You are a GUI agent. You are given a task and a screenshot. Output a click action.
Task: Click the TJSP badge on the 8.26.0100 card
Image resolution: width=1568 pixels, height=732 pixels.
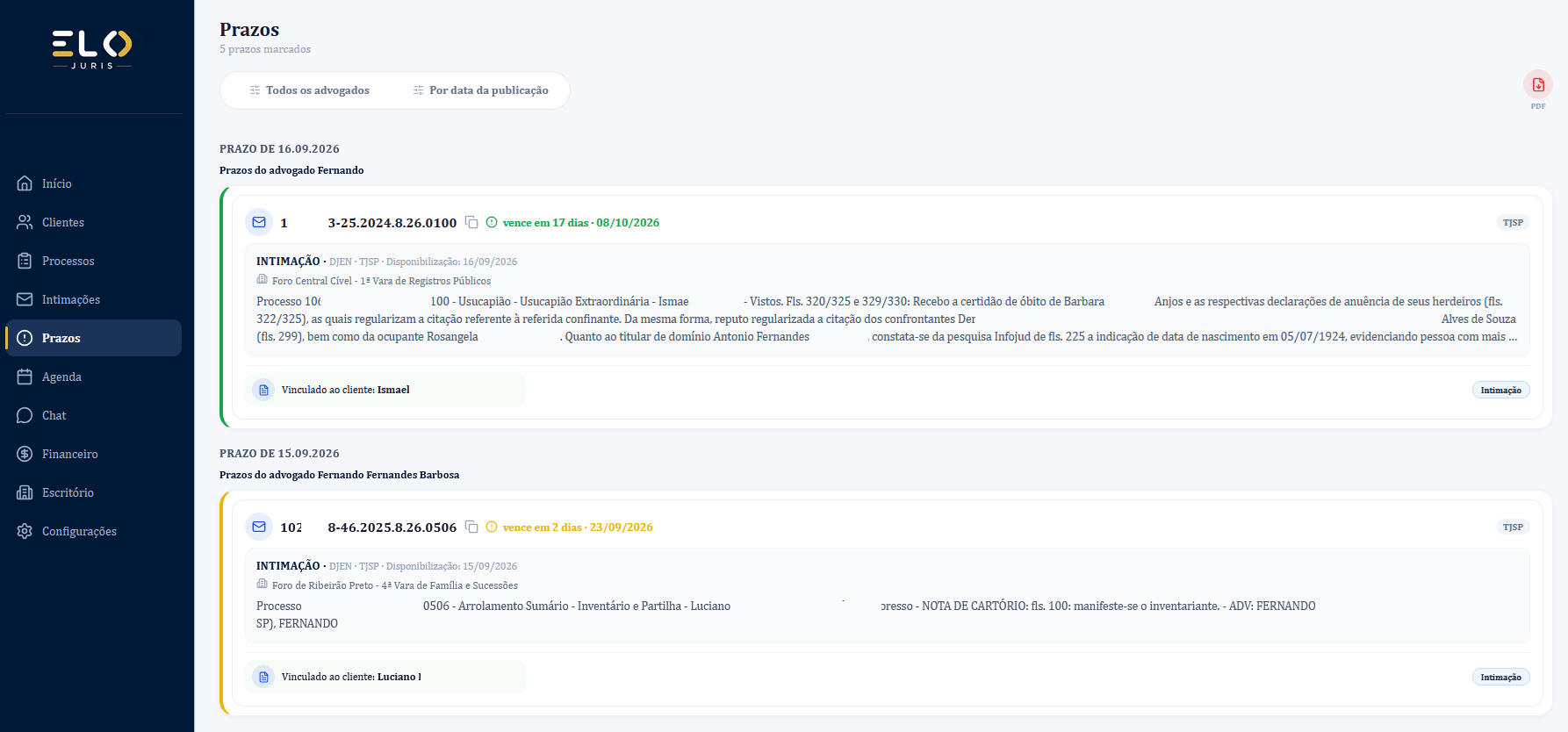coord(1513,223)
